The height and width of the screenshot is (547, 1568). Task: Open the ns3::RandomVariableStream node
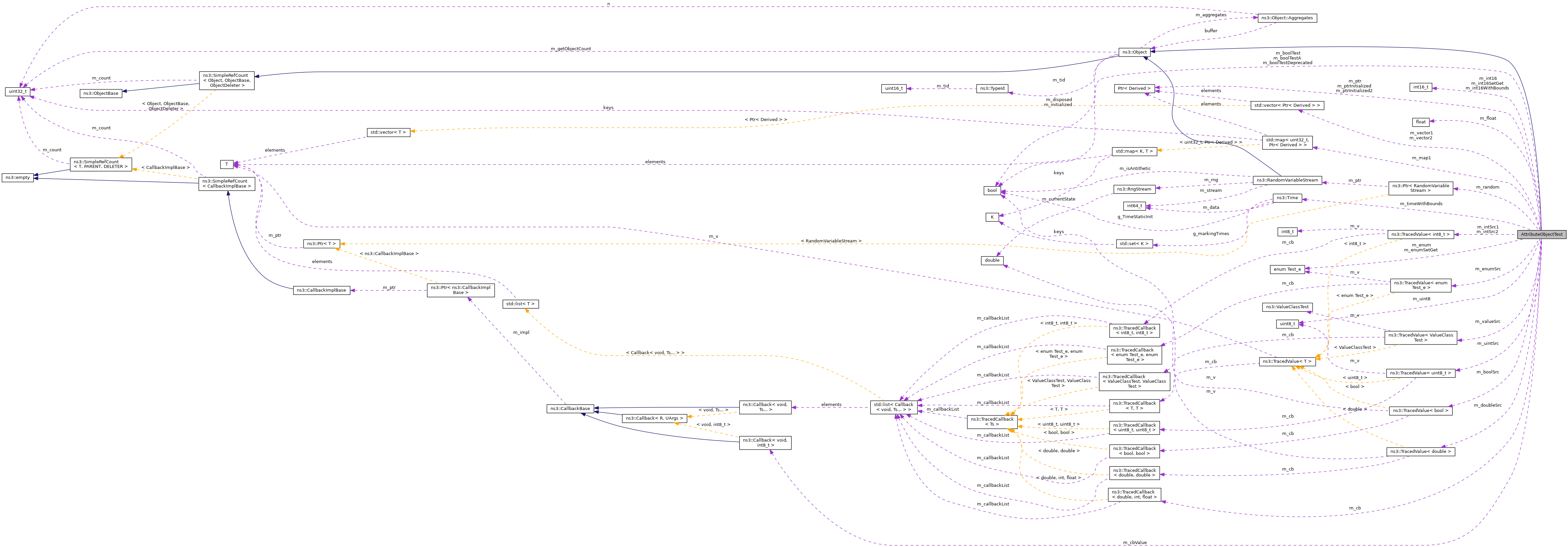(x=1287, y=180)
